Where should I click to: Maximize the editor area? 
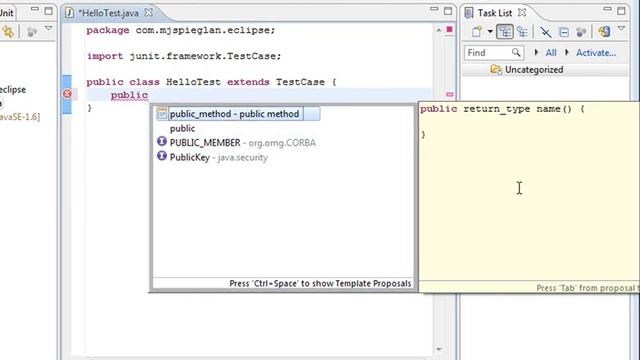point(448,11)
